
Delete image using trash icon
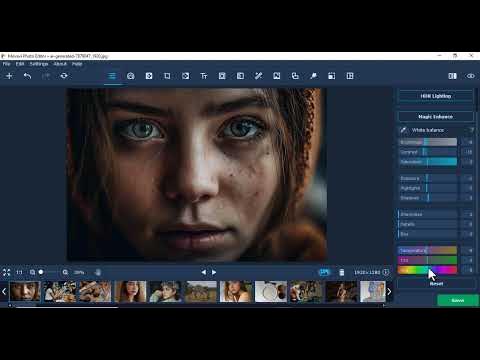(x=342, y=272)
